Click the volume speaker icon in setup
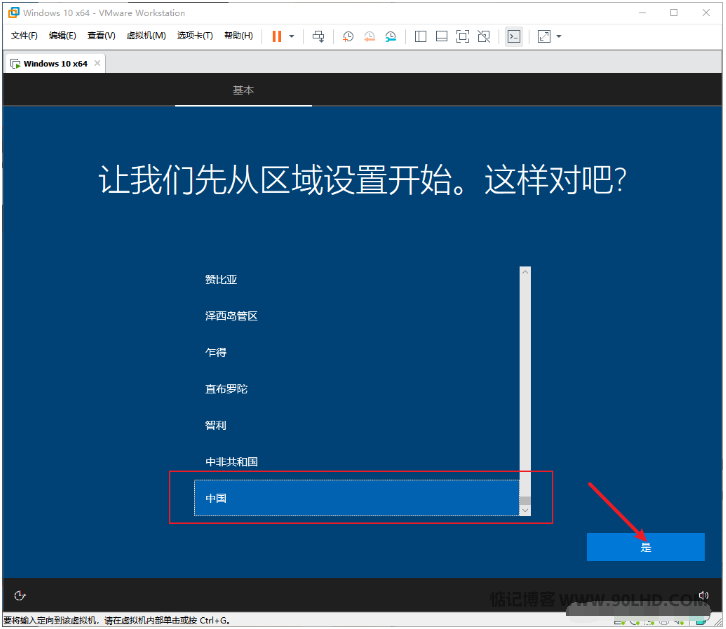Viewport: 726px width, 629px height. (x=704, y=595)
